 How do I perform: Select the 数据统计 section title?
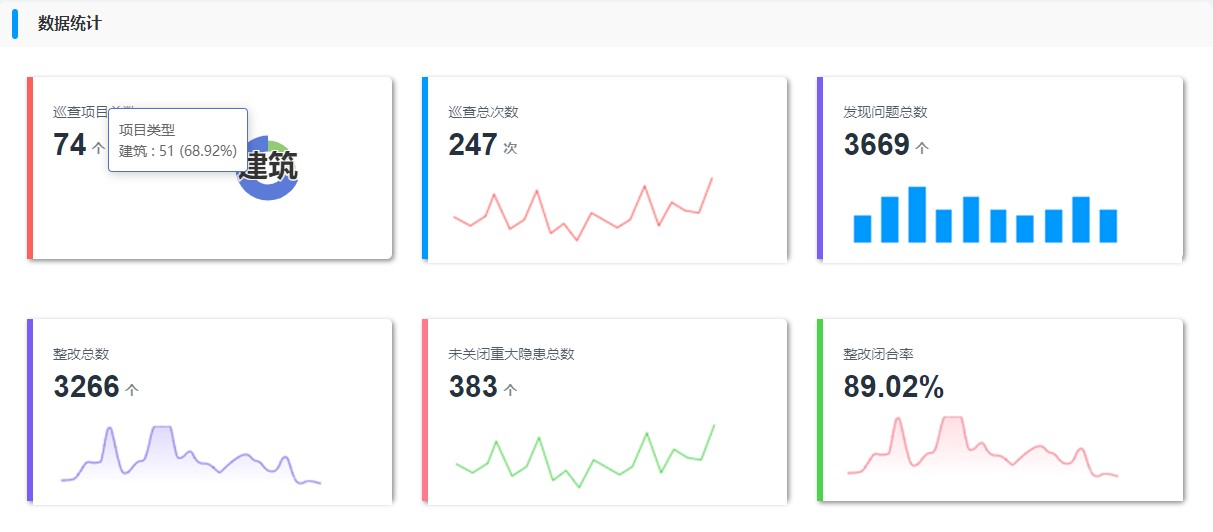69,24
